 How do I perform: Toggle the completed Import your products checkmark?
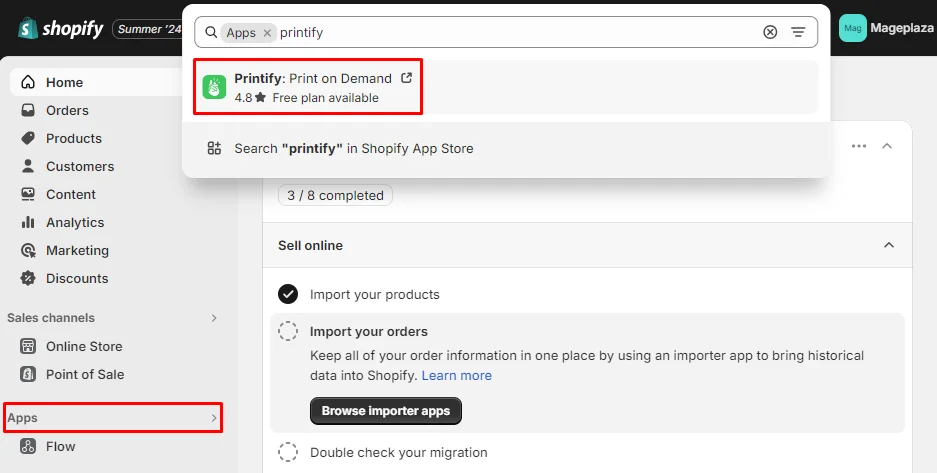click(288, 294)
